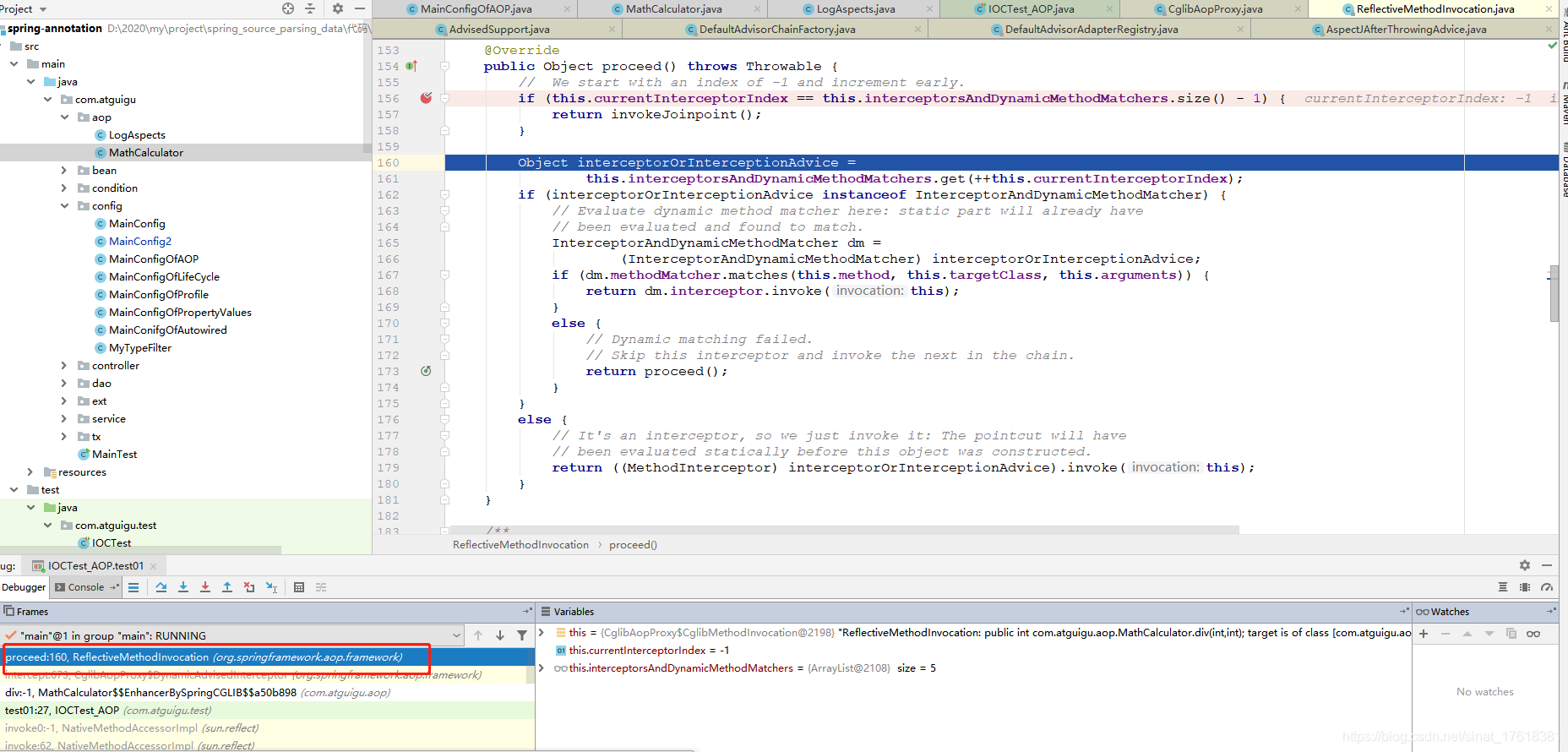Switch to MathCalculator.java tab
Screen dimensions: 1568x752
point(673,8)
